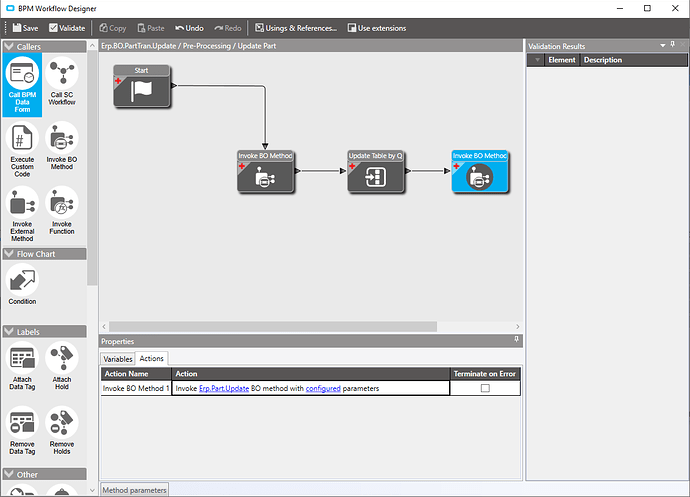This screenshot has height=497, width=690.
Task: Select the Call SC Workflow item
Action: pyautogui.click(x=62, y=81)
